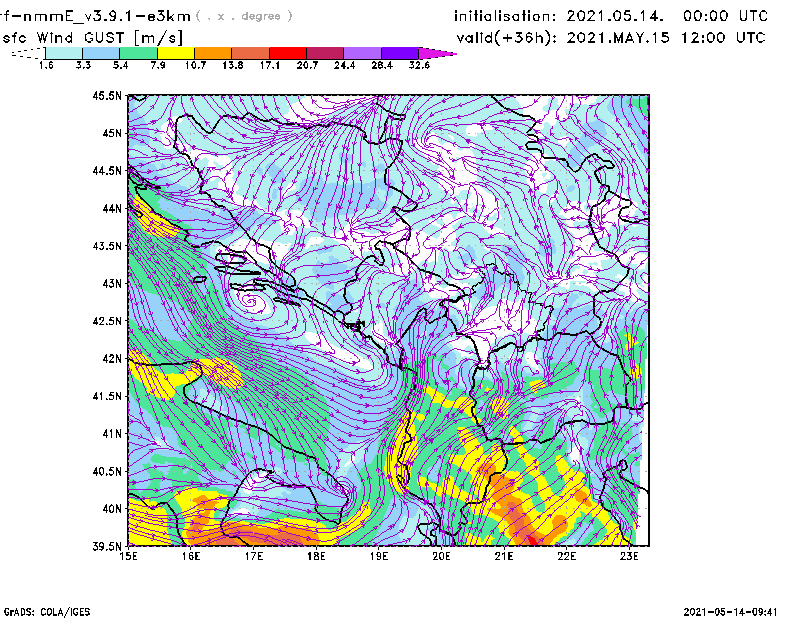
Task: Click the legend value 20.7
Action: pos(307,65)
